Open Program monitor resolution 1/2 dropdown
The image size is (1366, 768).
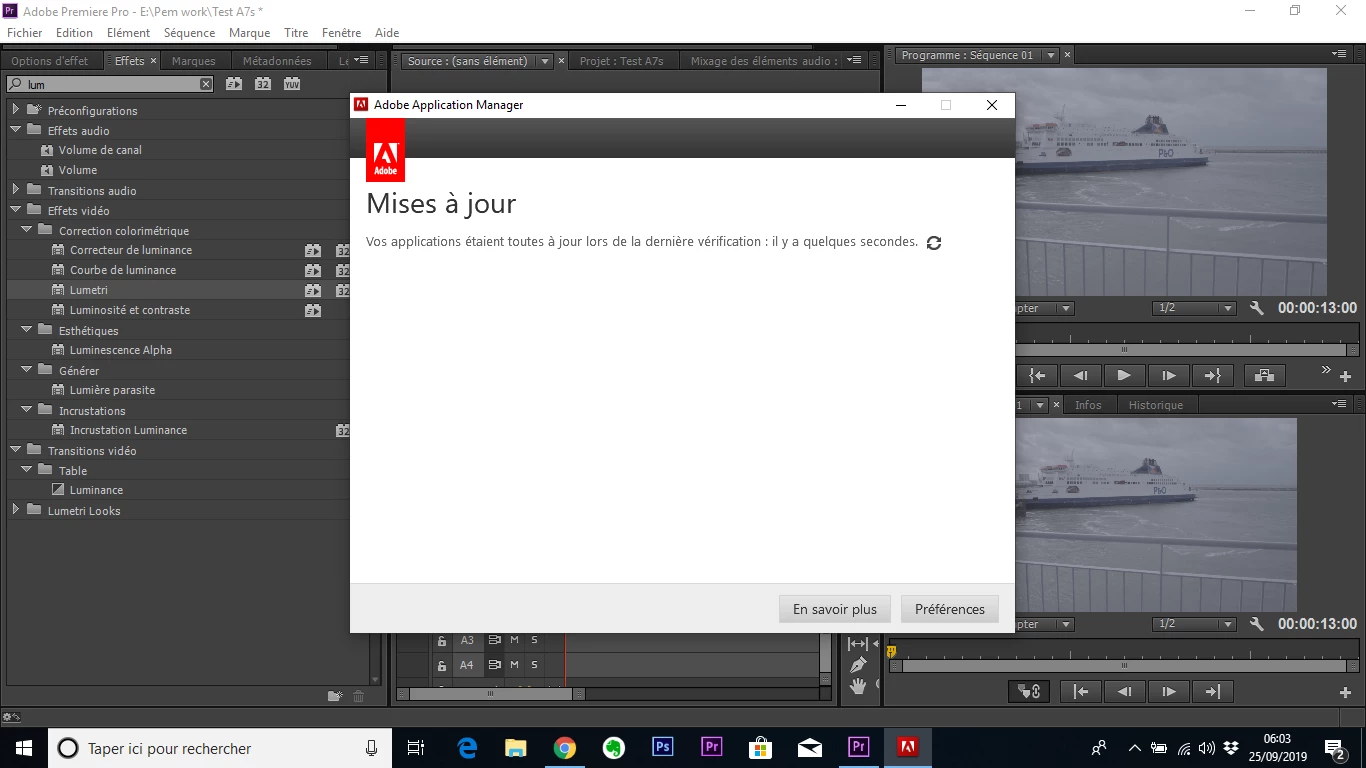pos(1194,308)
